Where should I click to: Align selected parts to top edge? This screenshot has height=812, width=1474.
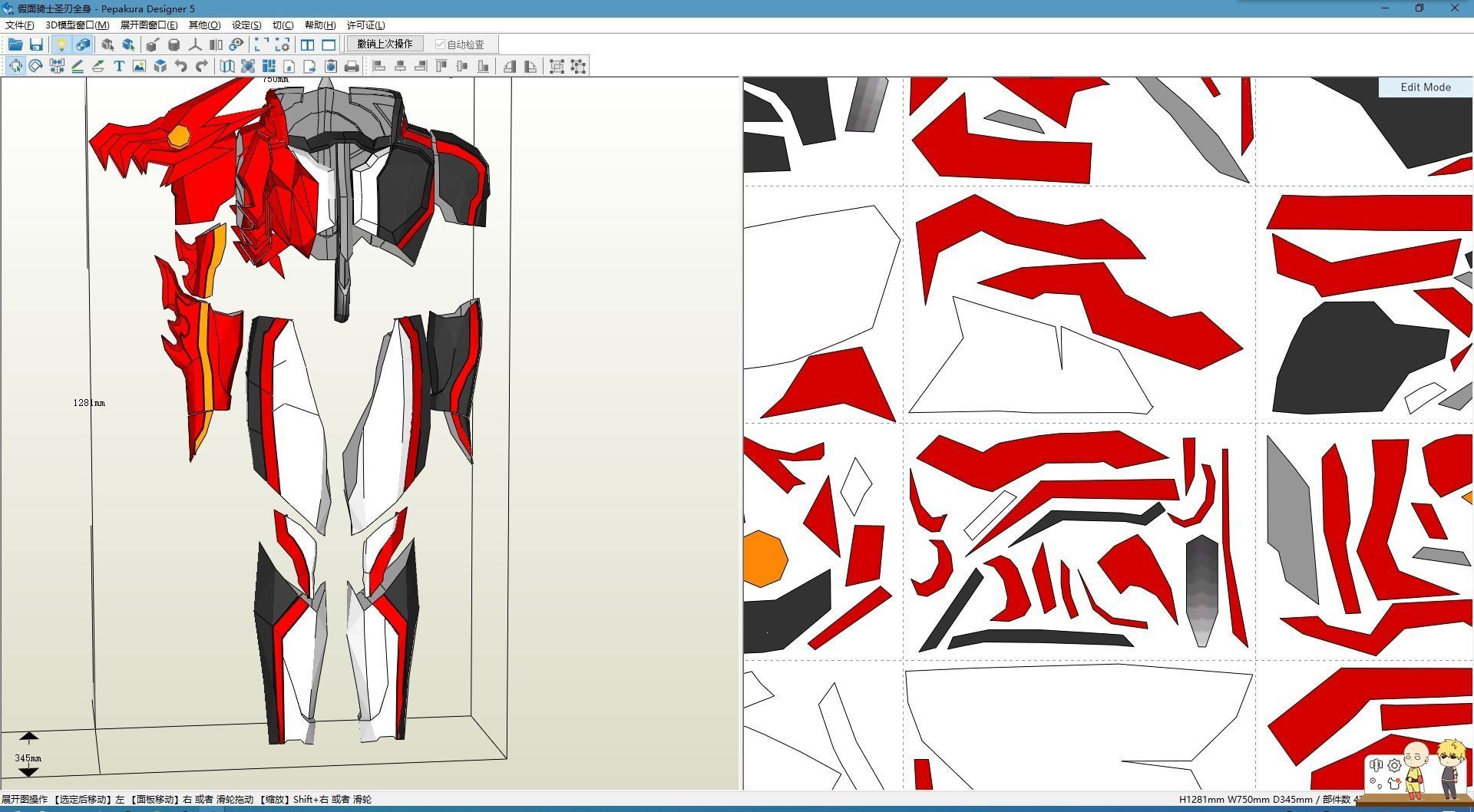(441, 67)
